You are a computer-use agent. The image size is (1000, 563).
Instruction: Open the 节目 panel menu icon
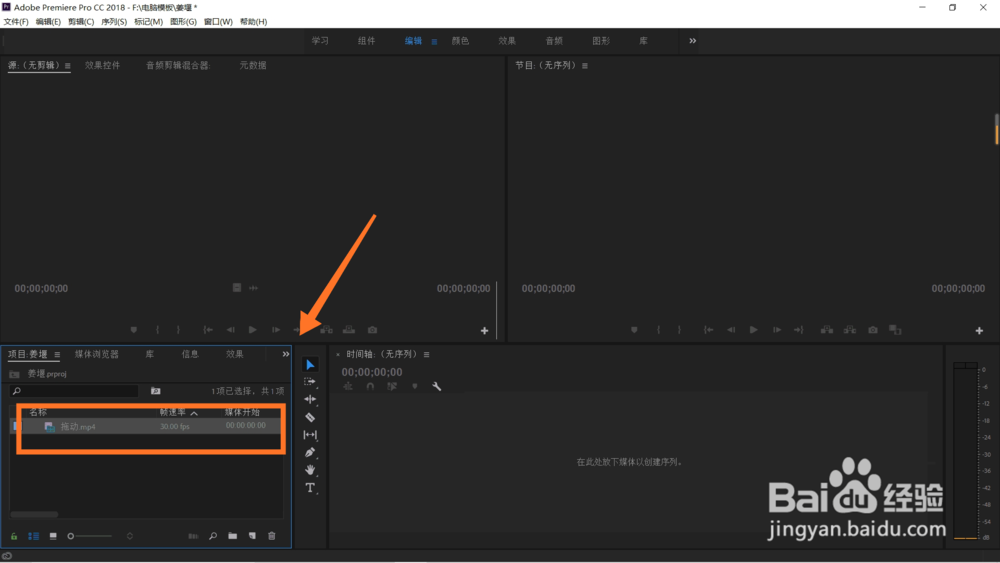(x=585, y=66)
